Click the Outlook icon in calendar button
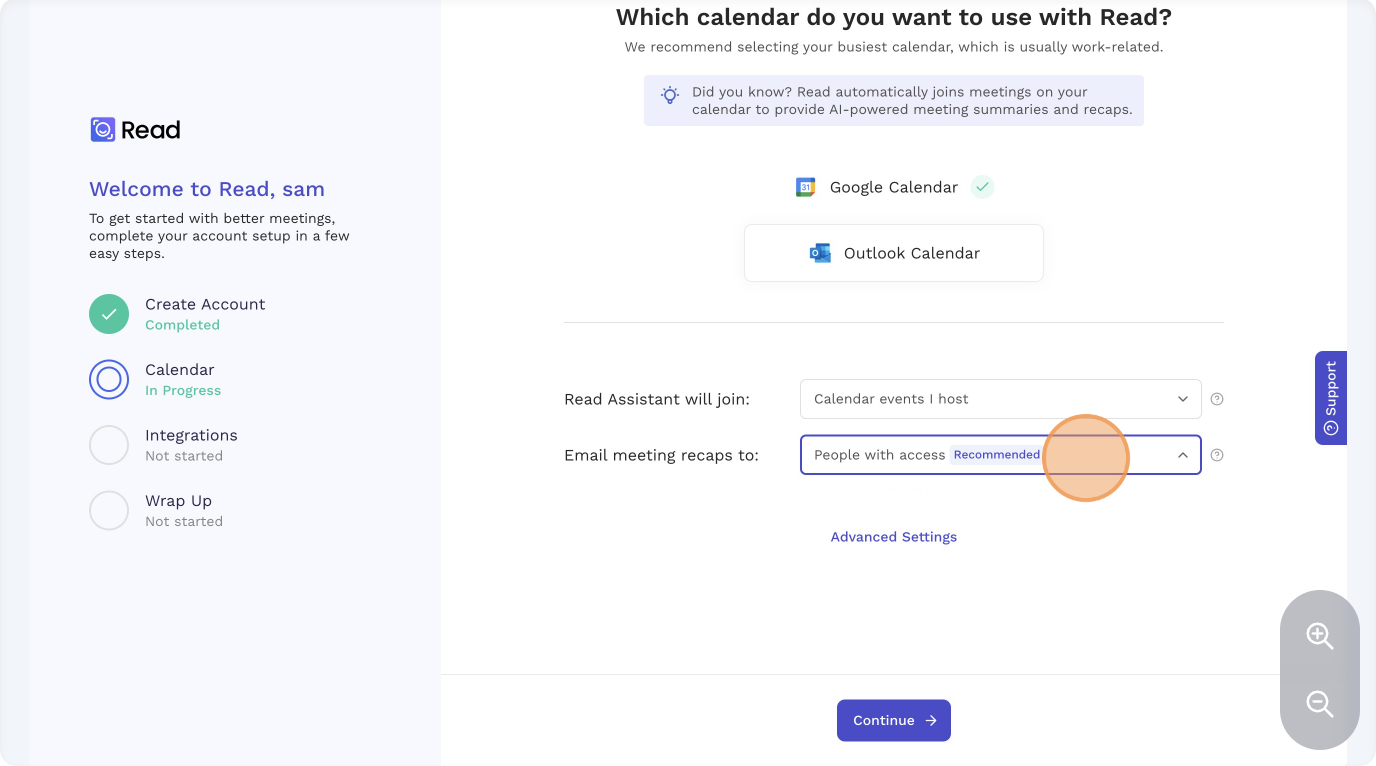1376x766 pixels. 820,253
